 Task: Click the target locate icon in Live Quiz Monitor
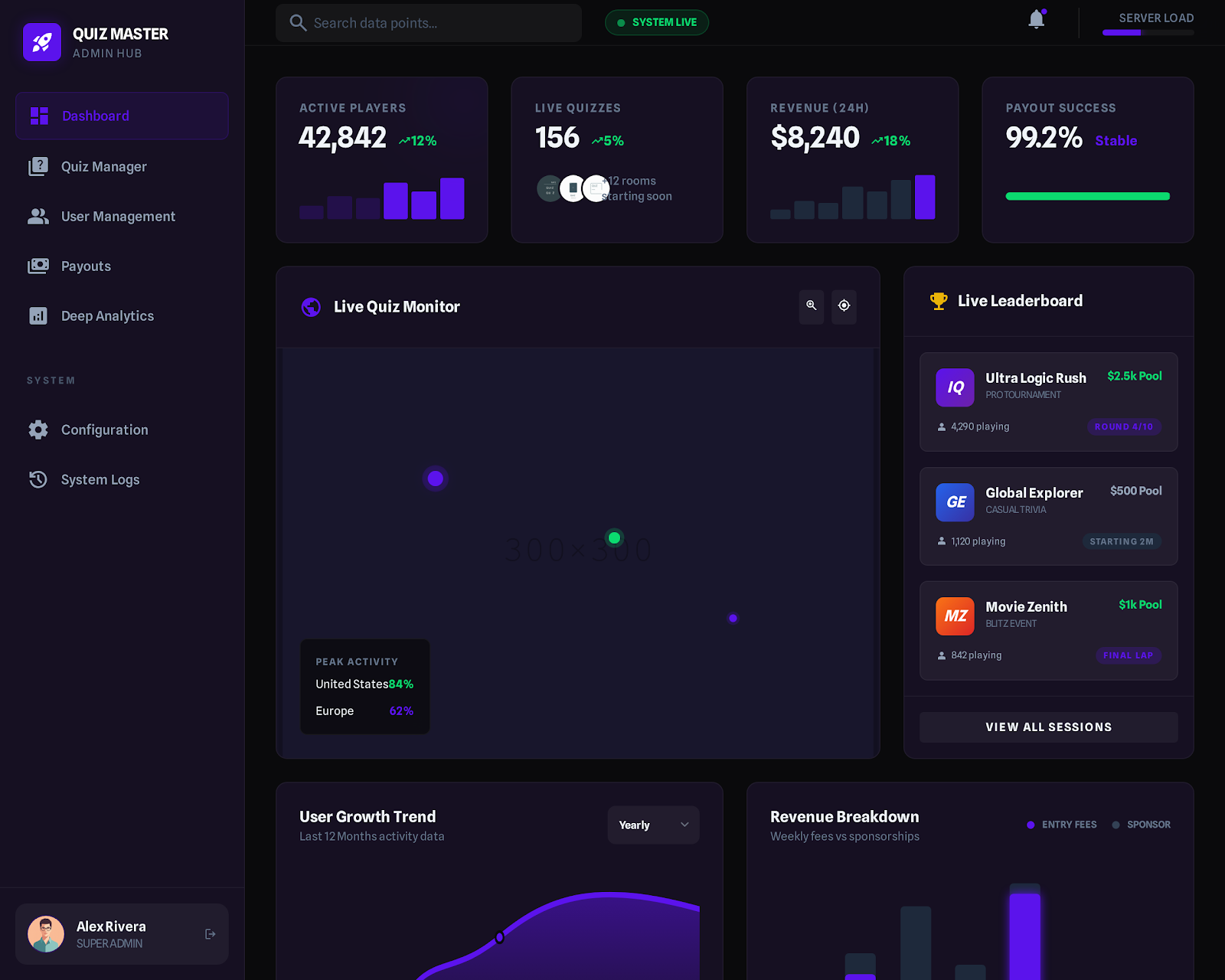click(844, 307)
